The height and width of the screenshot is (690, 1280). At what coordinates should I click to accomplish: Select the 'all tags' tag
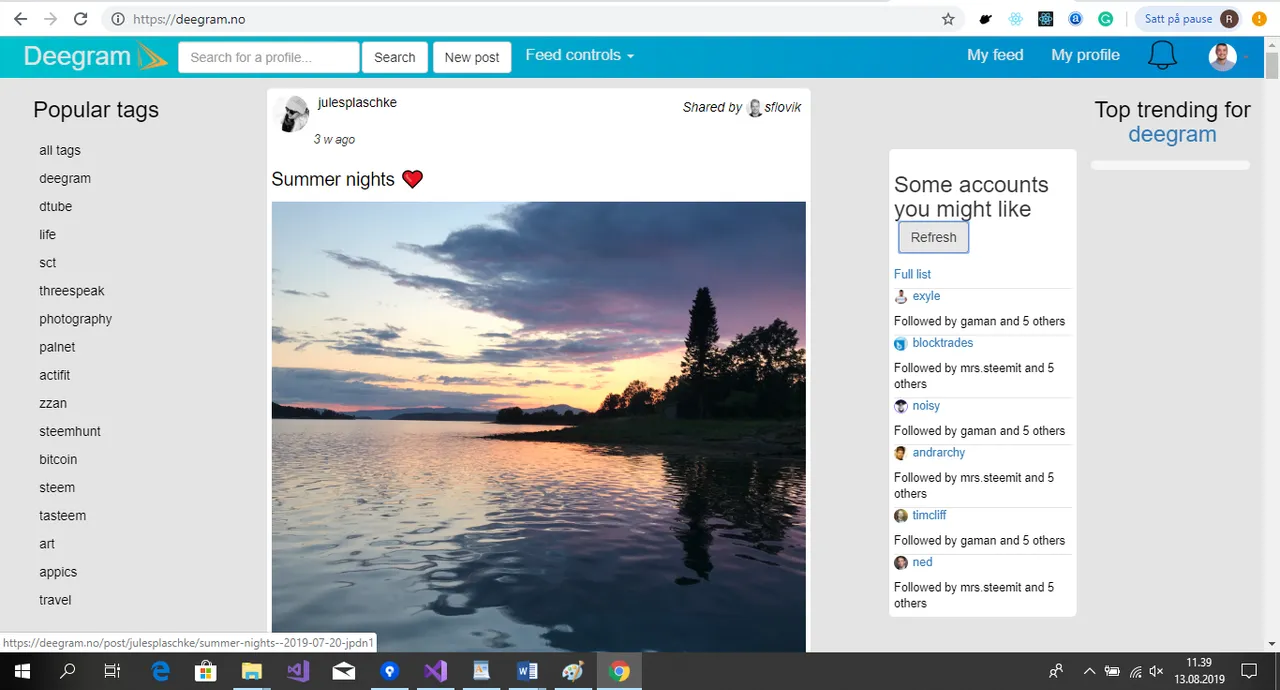[x=60, y=150]
